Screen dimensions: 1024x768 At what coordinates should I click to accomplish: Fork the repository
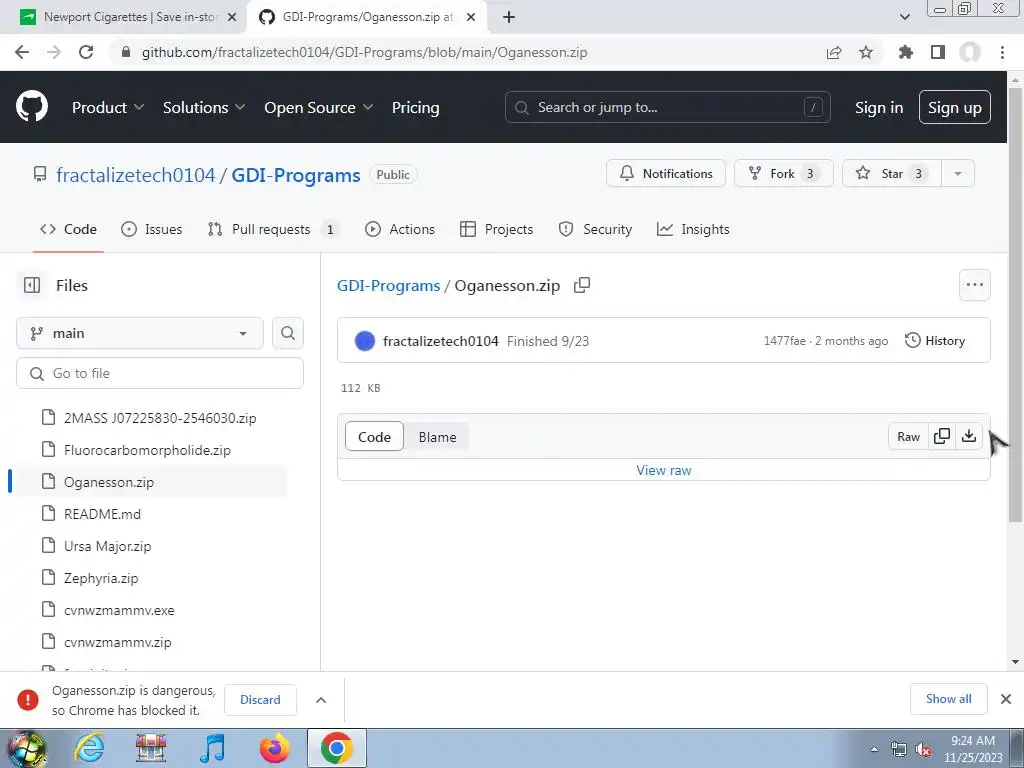(x=783, y=174)
